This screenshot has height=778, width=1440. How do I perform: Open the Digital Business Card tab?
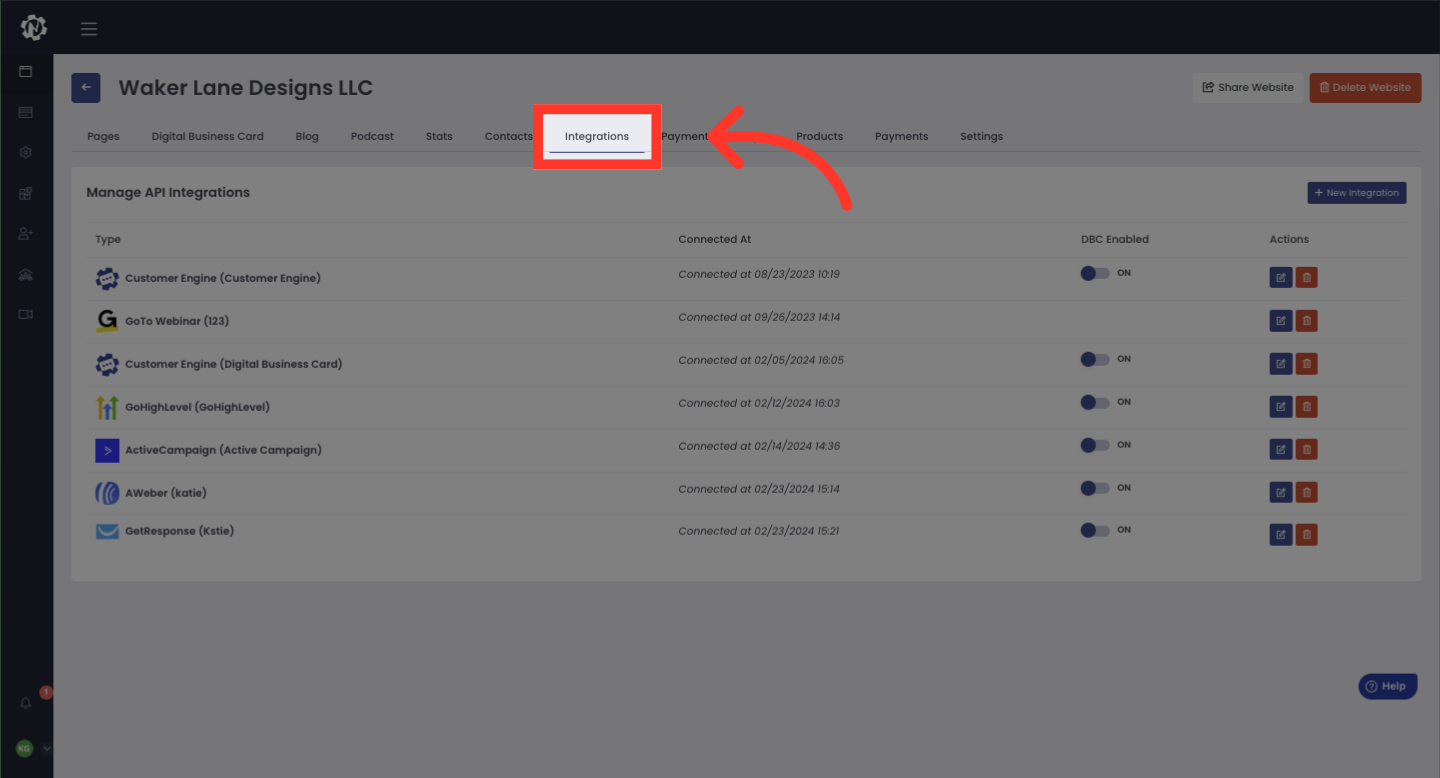click(x=208, y=136)
